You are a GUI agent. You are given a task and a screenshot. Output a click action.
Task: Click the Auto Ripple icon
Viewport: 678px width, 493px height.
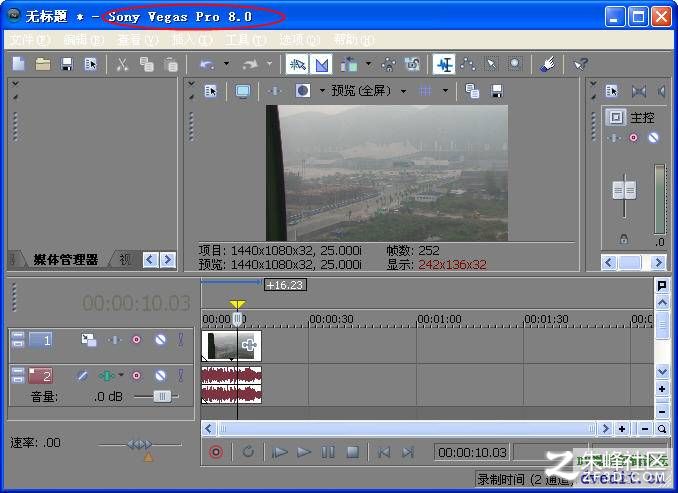pos(349,64)
